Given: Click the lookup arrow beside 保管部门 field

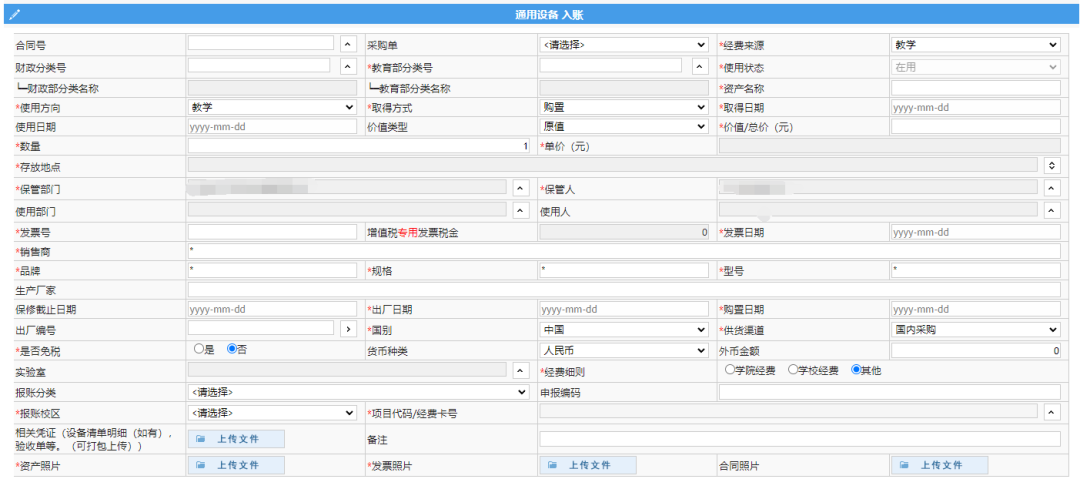Looking at the screenshot, I should (520, 187).
